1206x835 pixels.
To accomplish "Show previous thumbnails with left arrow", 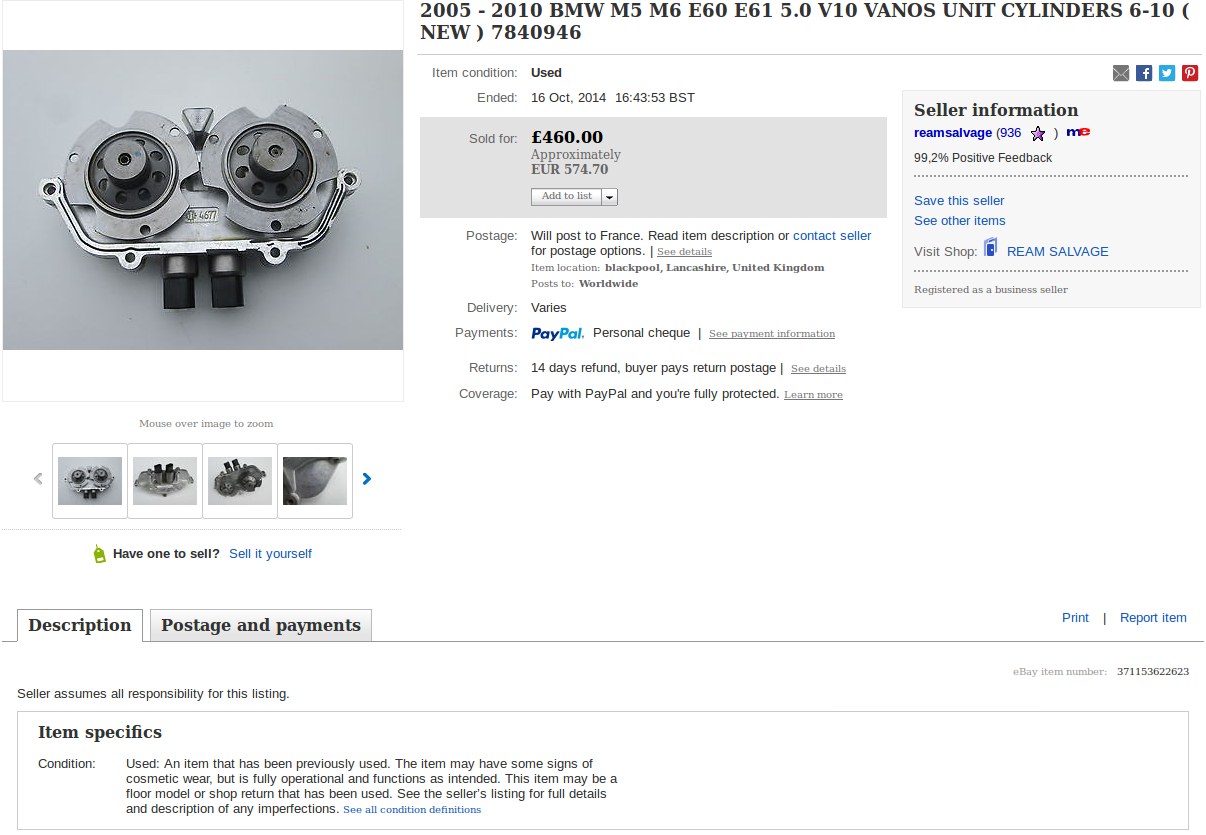I will (x=39, y=479).
